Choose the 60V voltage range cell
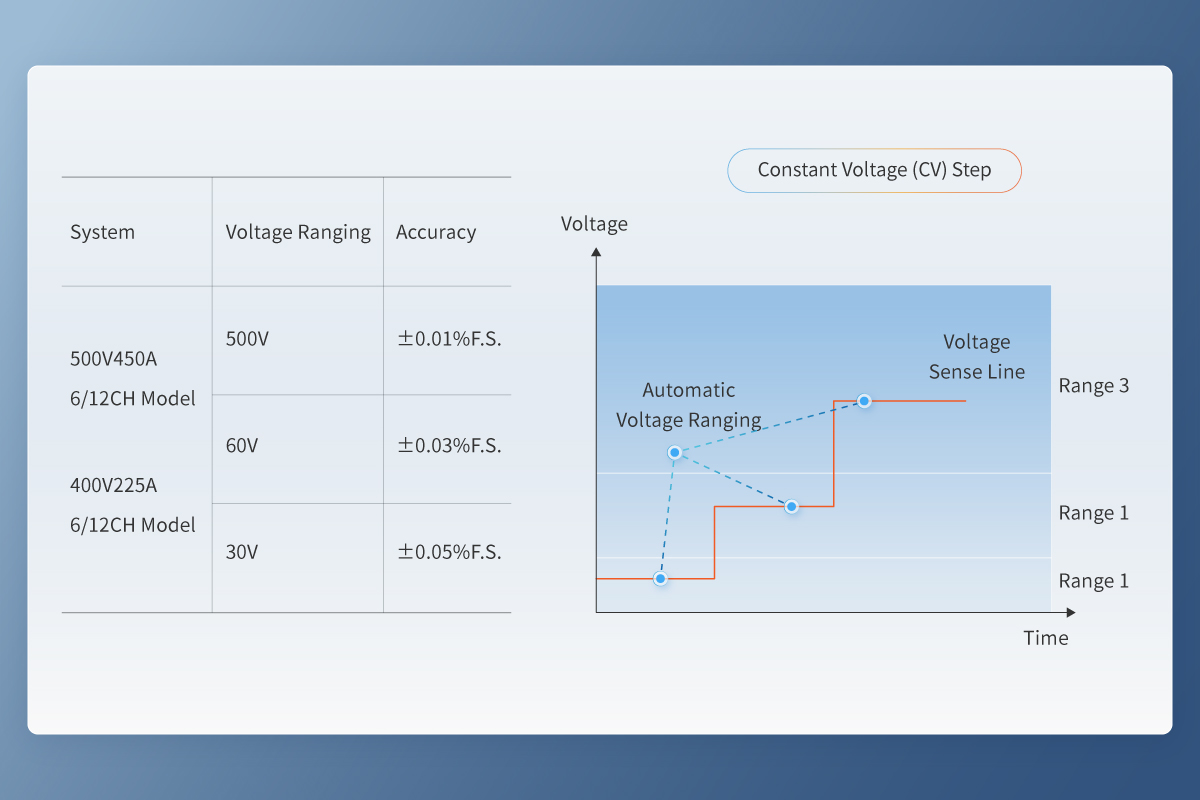 coord(242,446)
